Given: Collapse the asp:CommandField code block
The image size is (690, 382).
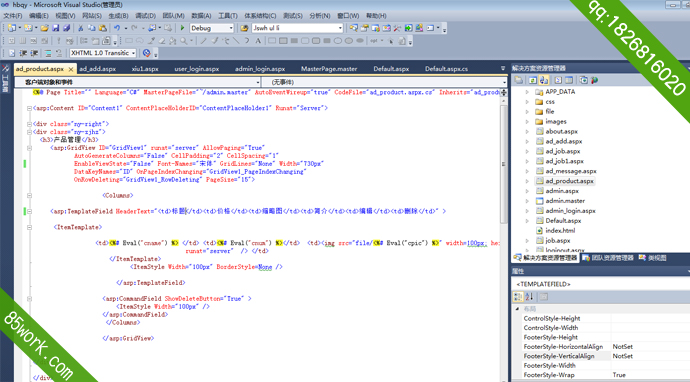Looking at the screenshot, I should pos(29,298).
